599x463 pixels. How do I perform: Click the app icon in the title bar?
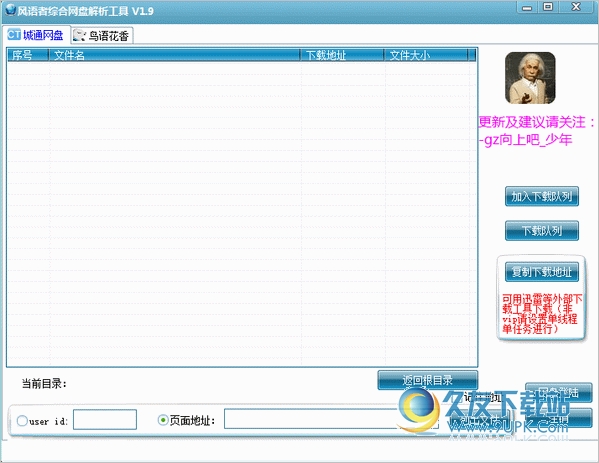tap(10, 10)
